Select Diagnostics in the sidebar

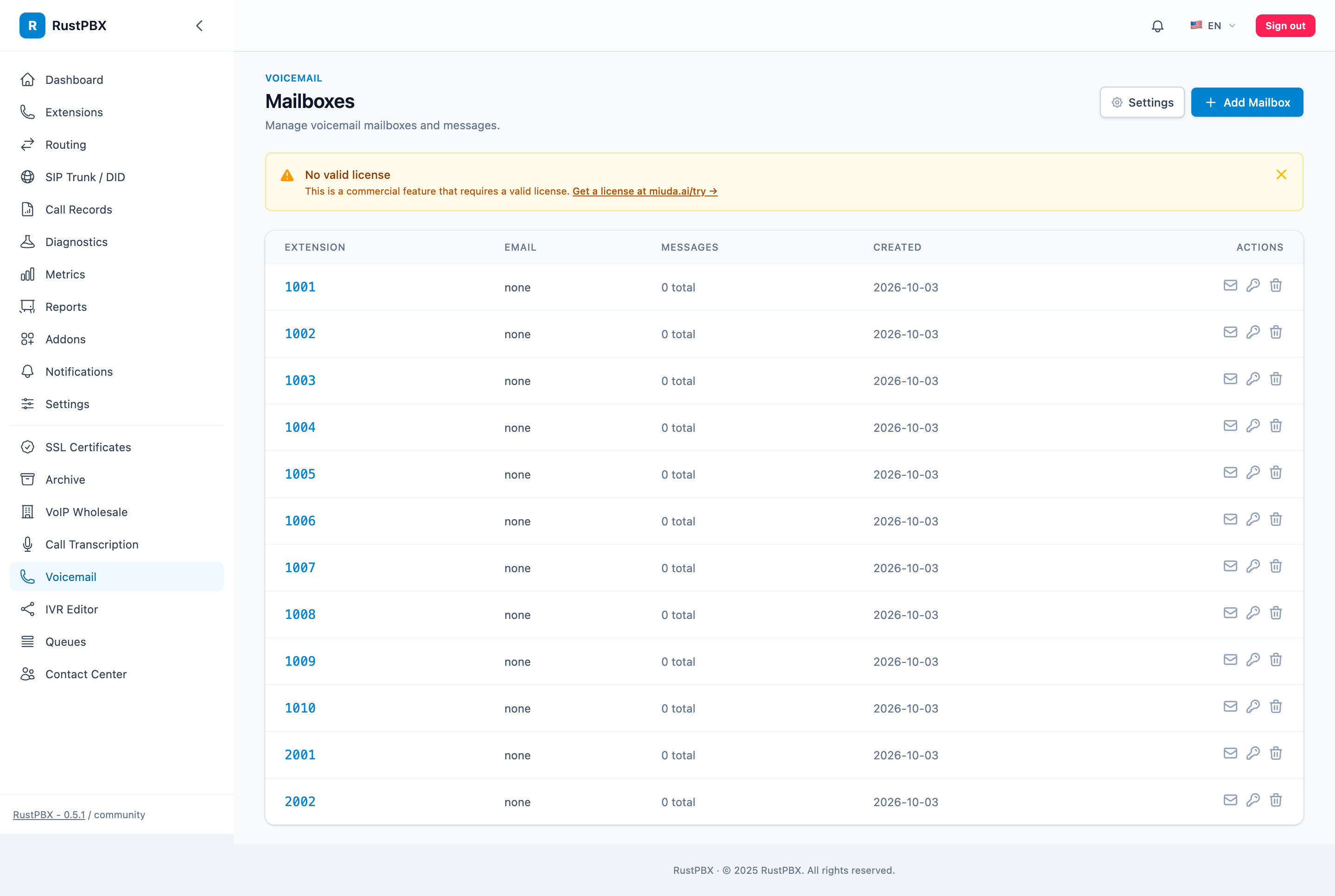coord(117,242)
